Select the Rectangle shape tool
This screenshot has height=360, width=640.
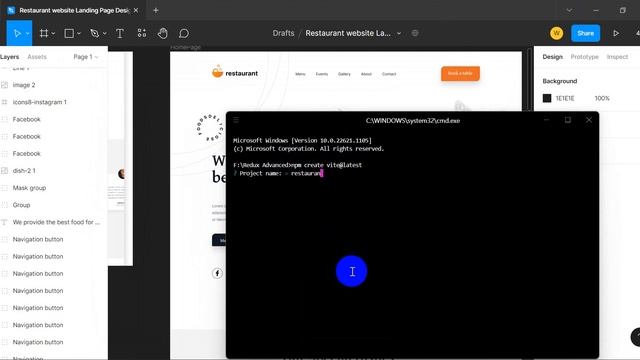pos(69,33)
